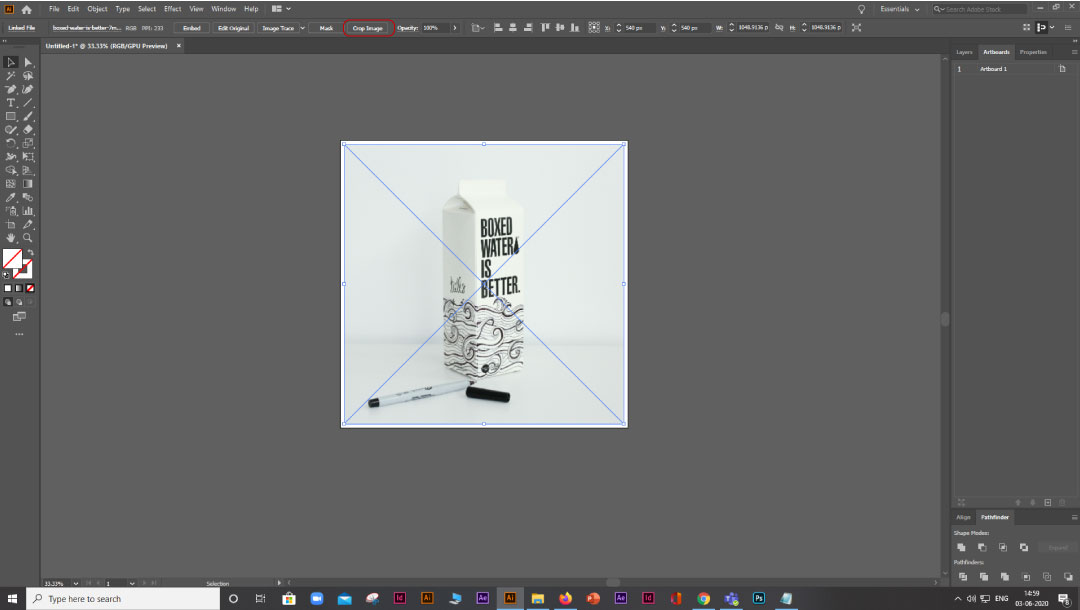Viewport: 1080px width, 610px height.
Task: Select the Rectangle tool
Action: pos(11,116)
